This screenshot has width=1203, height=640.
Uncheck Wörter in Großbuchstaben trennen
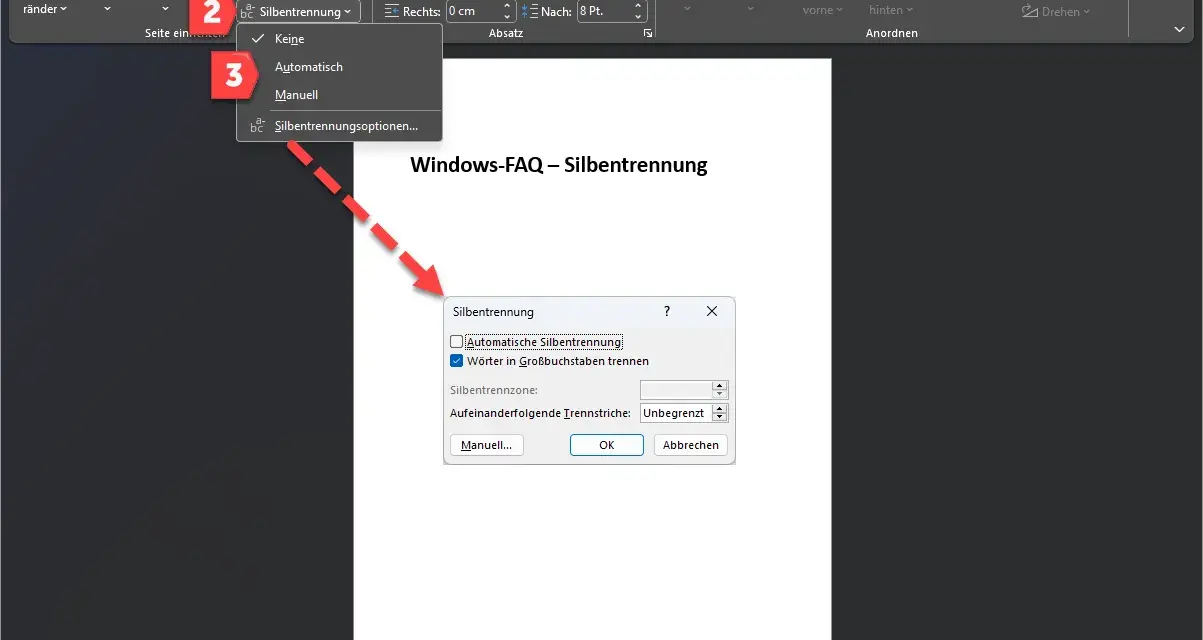457,361
